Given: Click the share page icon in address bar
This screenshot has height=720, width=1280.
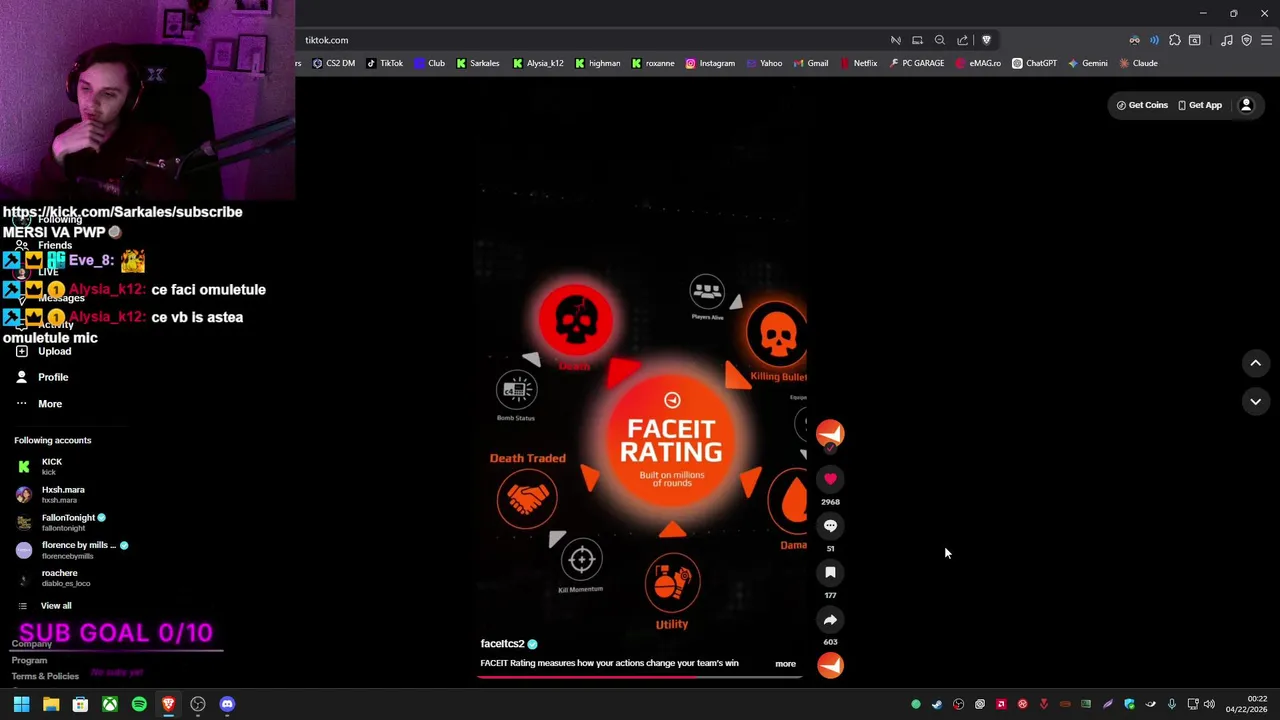Looking at the screenshot, I should tap(963, 40).
